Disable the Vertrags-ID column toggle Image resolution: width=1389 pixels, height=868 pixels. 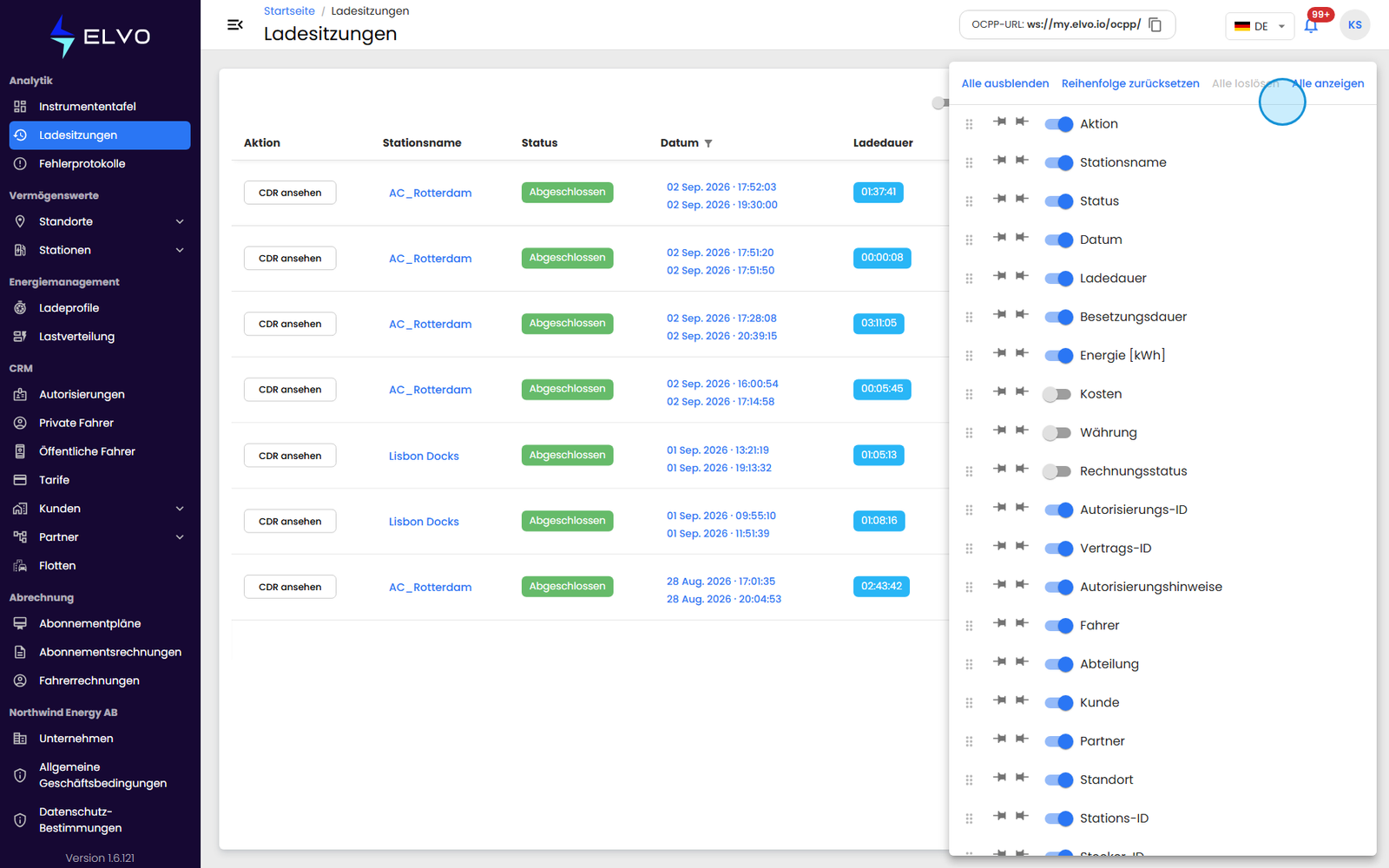point(1058,549)
